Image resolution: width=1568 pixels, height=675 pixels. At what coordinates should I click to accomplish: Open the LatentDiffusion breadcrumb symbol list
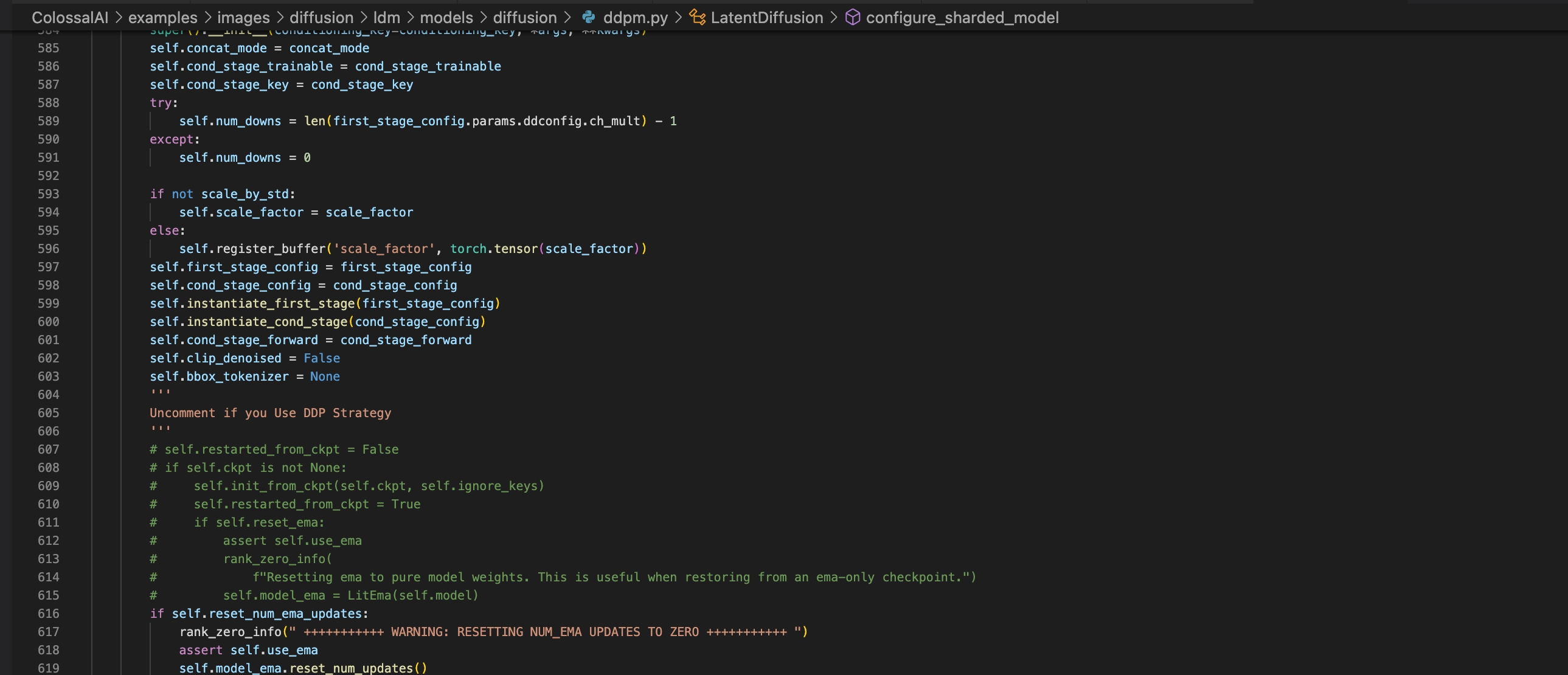766,17
